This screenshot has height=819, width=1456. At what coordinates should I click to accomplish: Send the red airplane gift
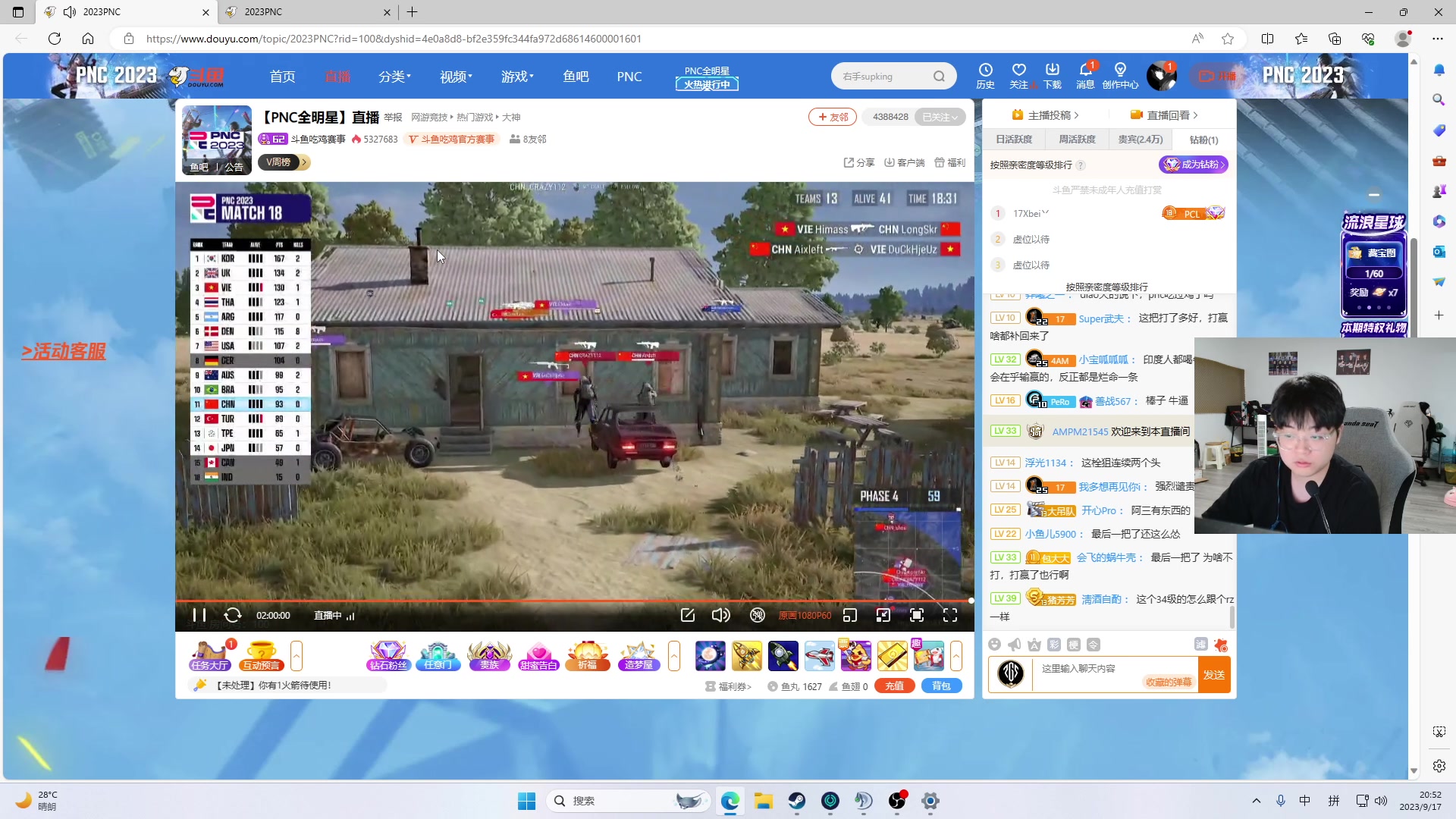(x=820, y=656)
